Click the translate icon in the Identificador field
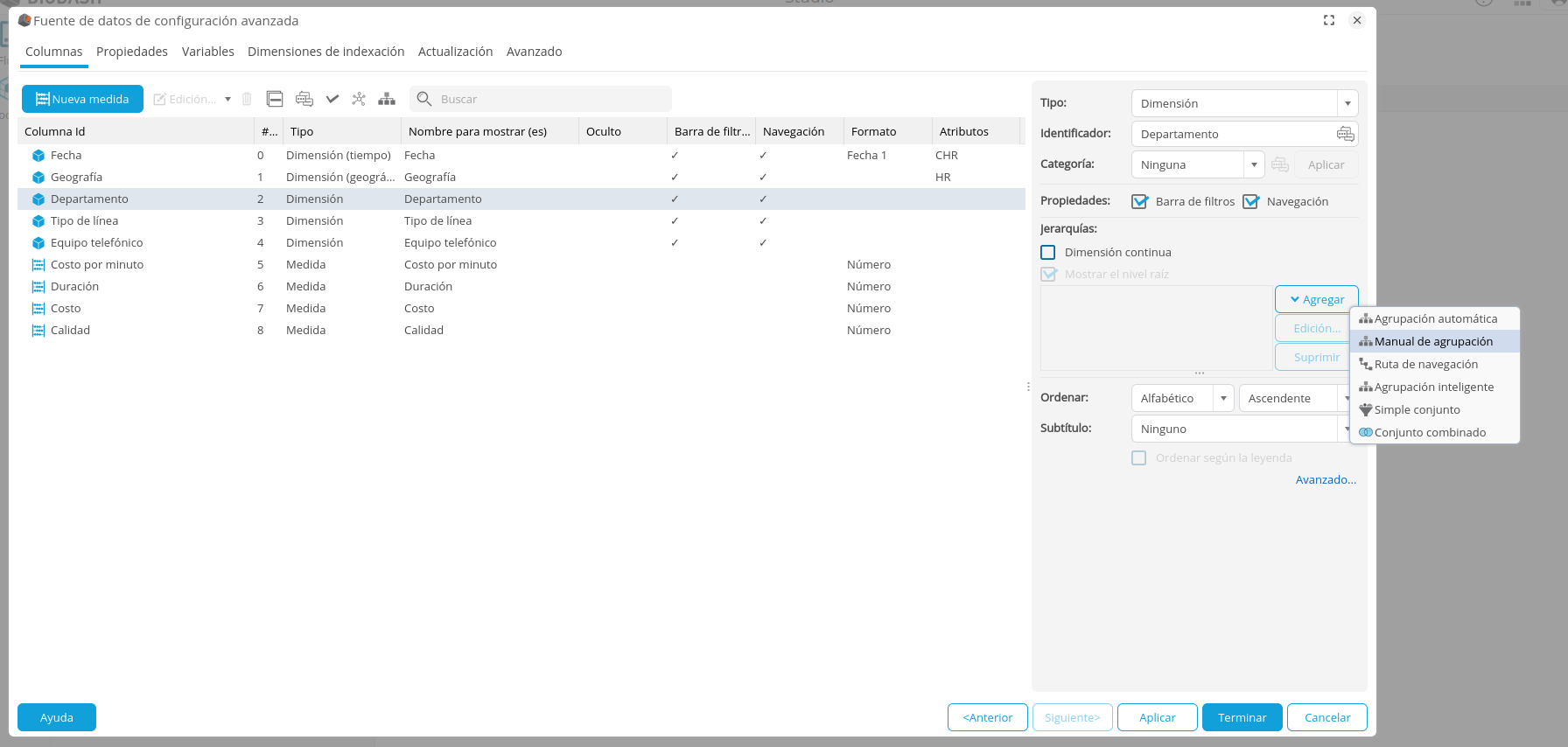Screen dimensions: 1568x747 pos(1345,134)
